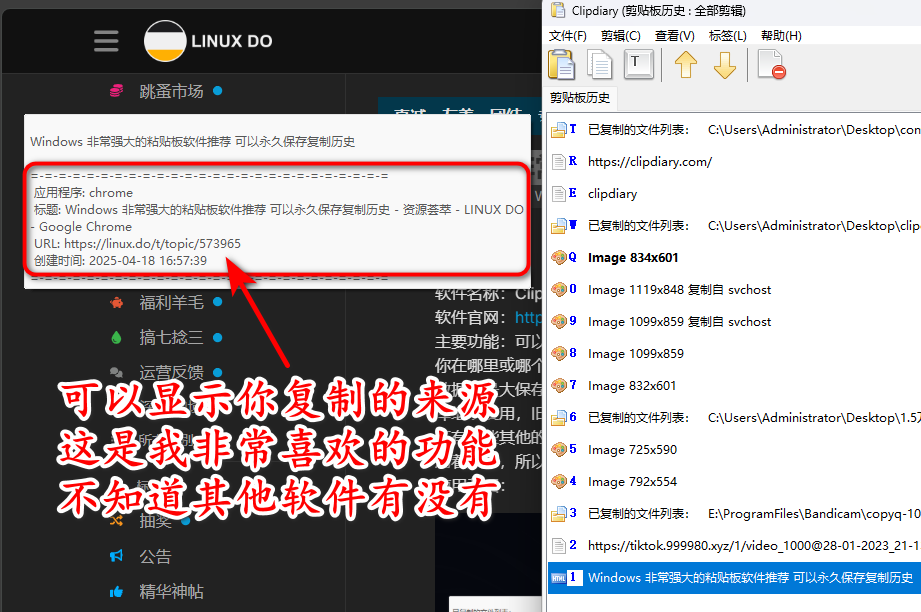Image resolution: width=921 pixels, height=612 pixels.
Task: Click the 跳蚤市场 stacked coins icon
Action: (116, 91)
